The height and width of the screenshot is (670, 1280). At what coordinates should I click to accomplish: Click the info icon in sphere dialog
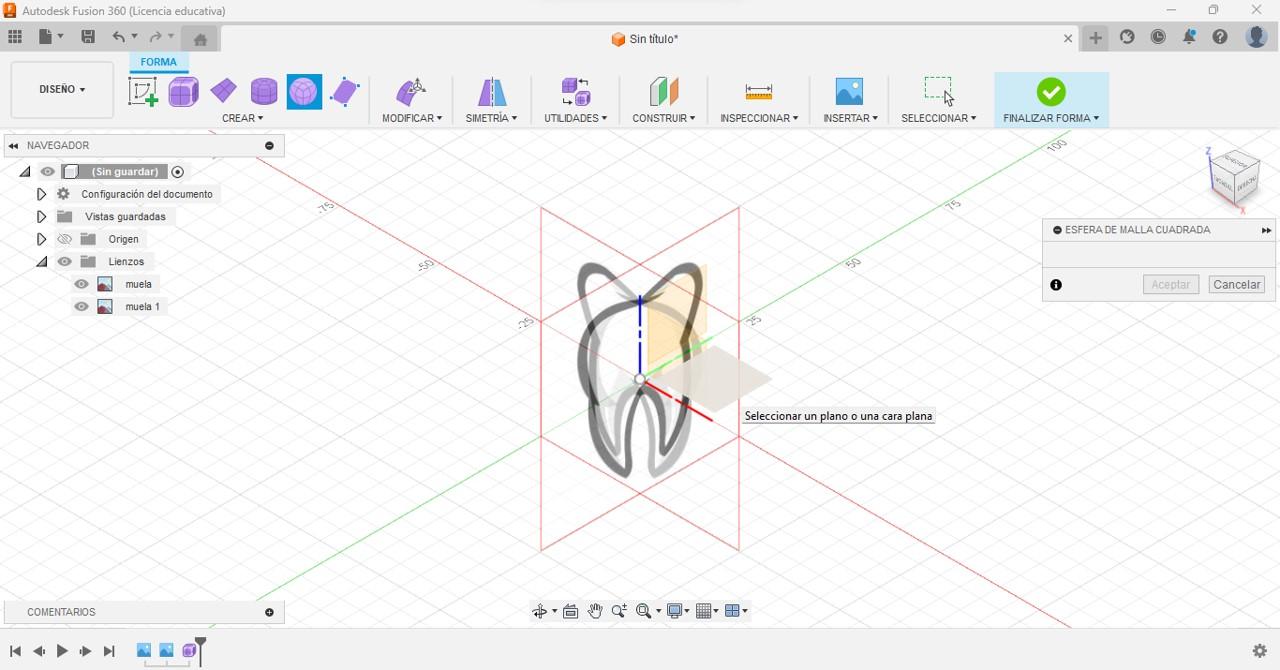(x=1056, y=285)
